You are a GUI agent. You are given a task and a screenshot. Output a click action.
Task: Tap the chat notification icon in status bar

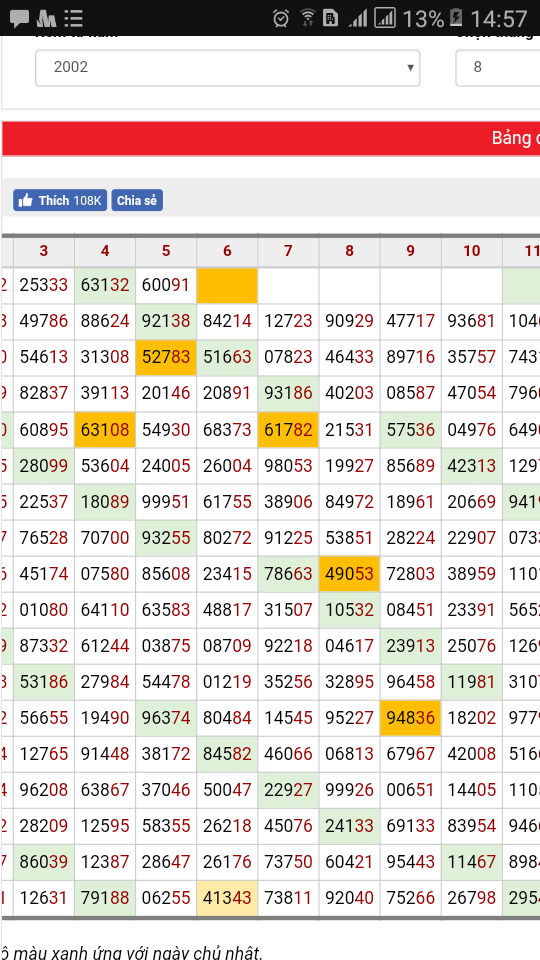click(x=19, y=19)
